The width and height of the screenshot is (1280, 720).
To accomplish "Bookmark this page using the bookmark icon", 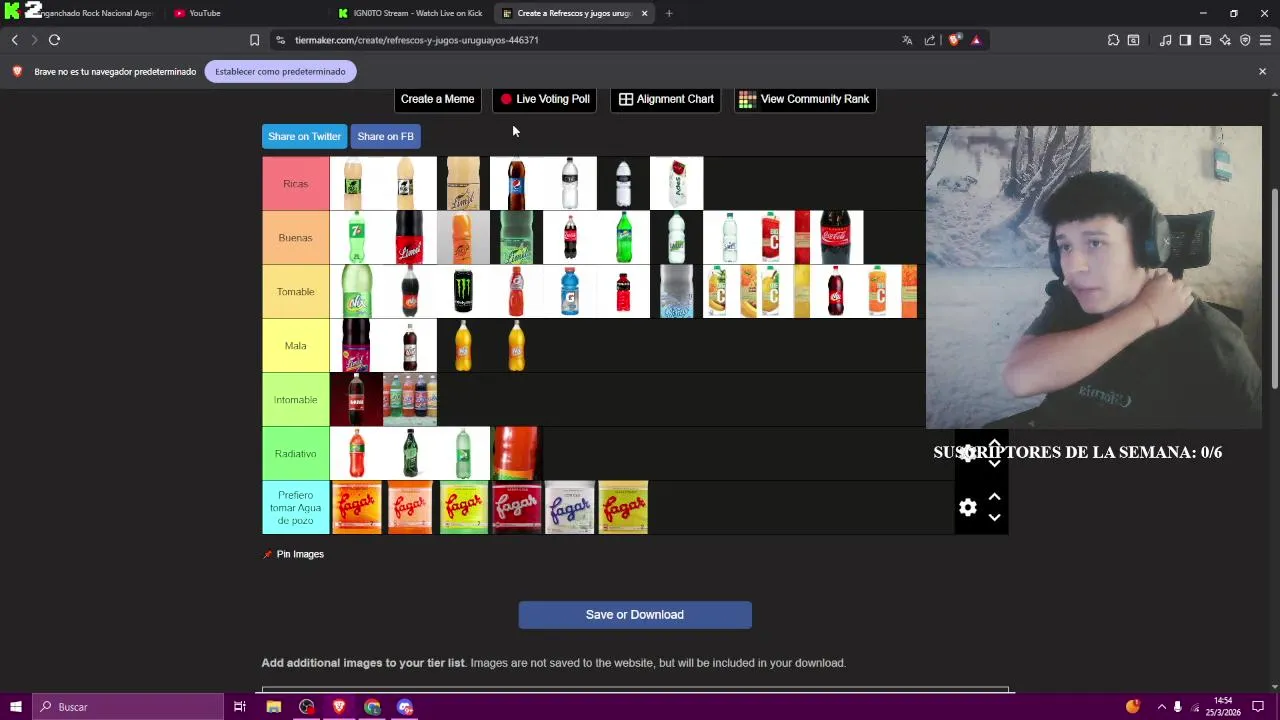I will [x=254, y=40].
